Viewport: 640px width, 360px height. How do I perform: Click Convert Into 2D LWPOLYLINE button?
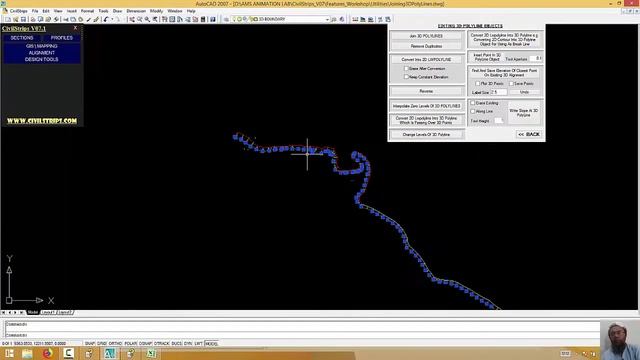click(x=426, y=59)
